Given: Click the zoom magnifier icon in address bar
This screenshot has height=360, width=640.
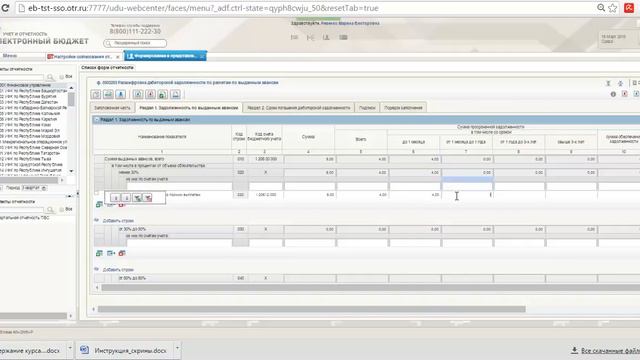Looking at the screenshot, I should 601,8.
